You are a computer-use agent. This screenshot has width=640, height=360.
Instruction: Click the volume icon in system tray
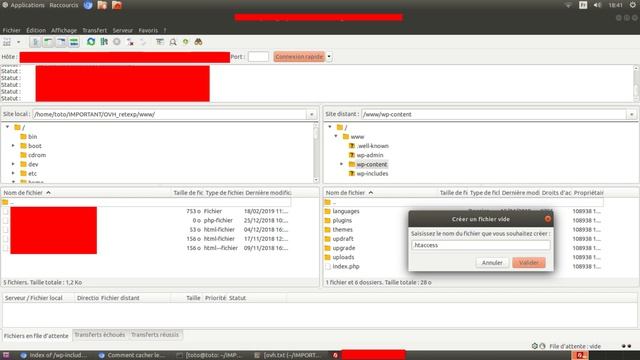point(597,5)
